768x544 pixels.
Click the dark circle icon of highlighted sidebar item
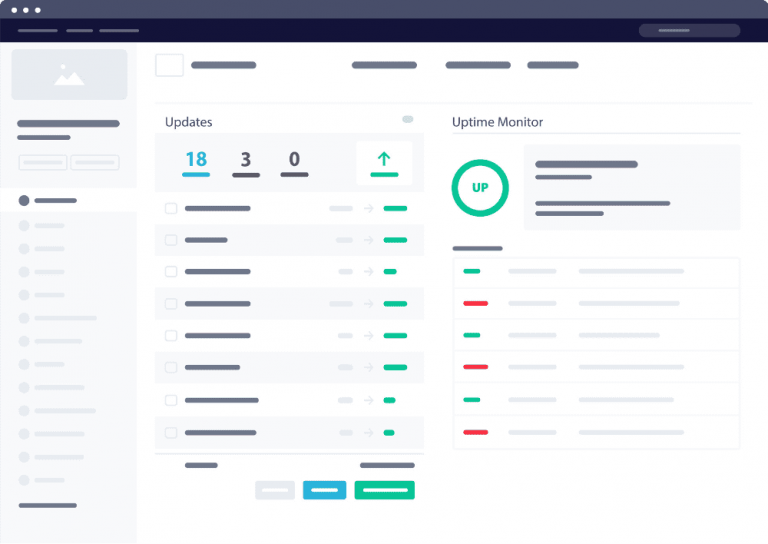(x=24, y=201)
